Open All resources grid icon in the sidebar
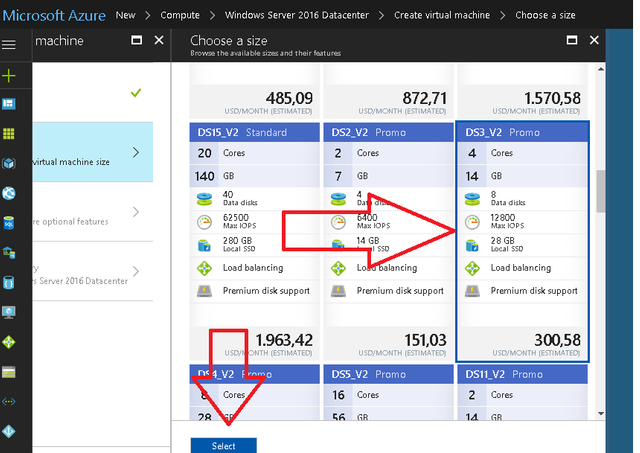This screenshot has width=640, height=453. coord(9,133)
